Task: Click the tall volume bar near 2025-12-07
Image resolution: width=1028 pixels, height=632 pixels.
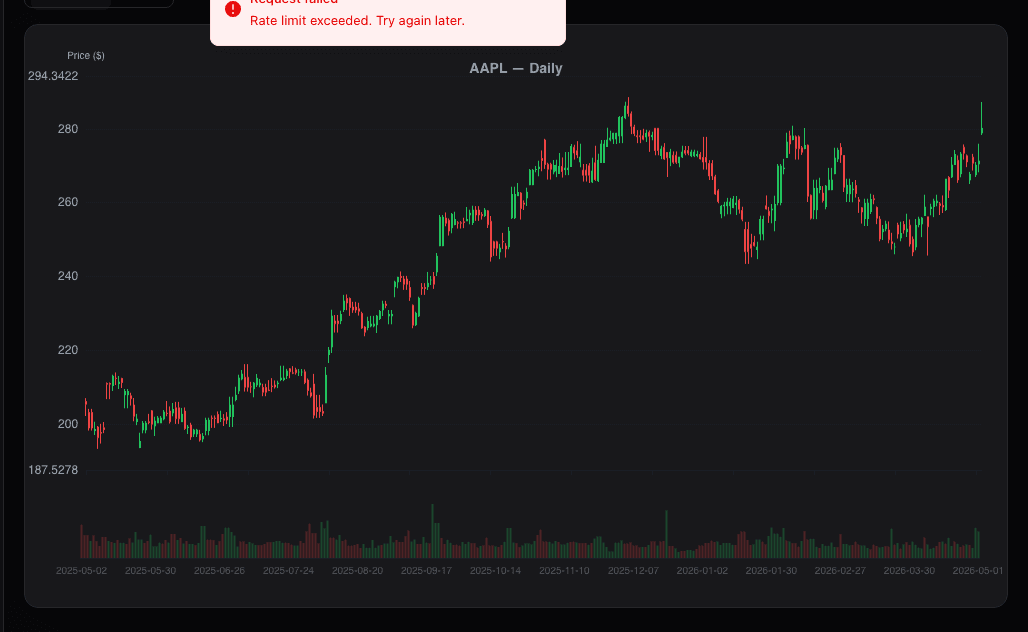Action: [x=666, y=534]
